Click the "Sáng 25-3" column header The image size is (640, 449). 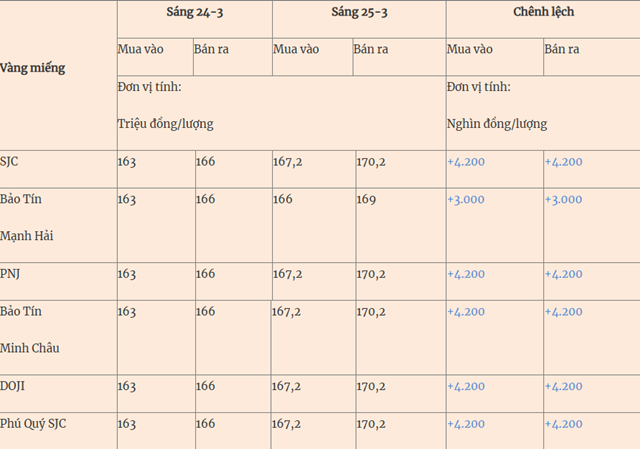click(359, 11)
